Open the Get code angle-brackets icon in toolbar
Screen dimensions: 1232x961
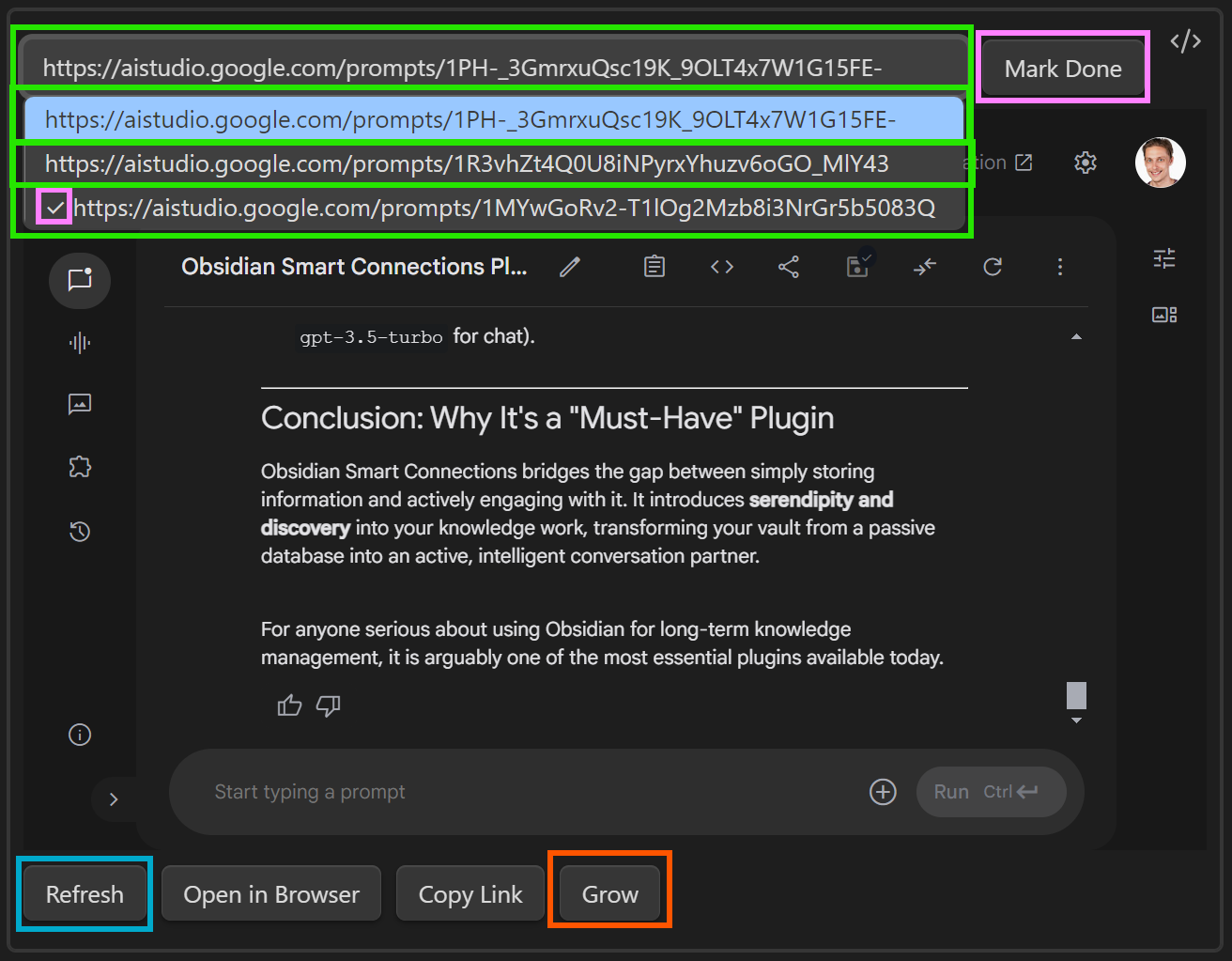(721, 268)
